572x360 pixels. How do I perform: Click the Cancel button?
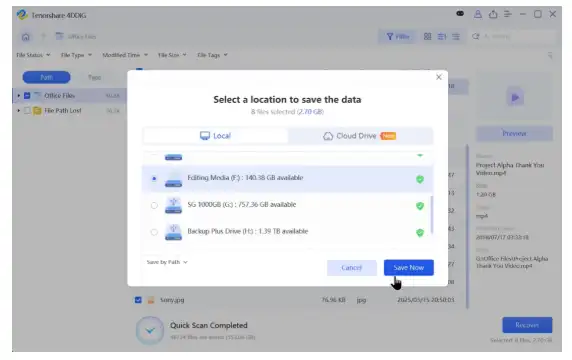pos(352,268)
